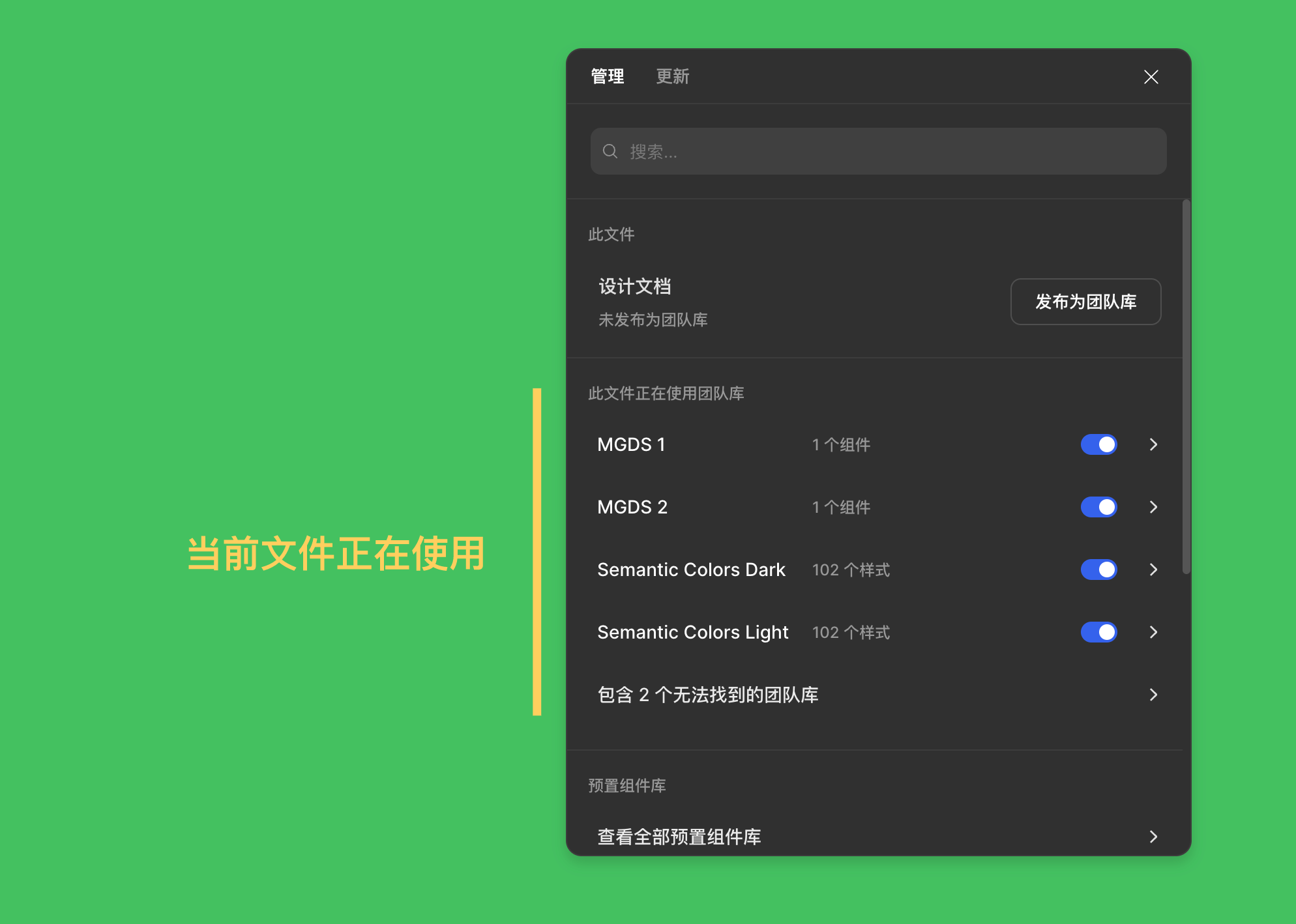Select the MGDS 2 library name
The image size is (1296, 924).
tap(632, 507)
